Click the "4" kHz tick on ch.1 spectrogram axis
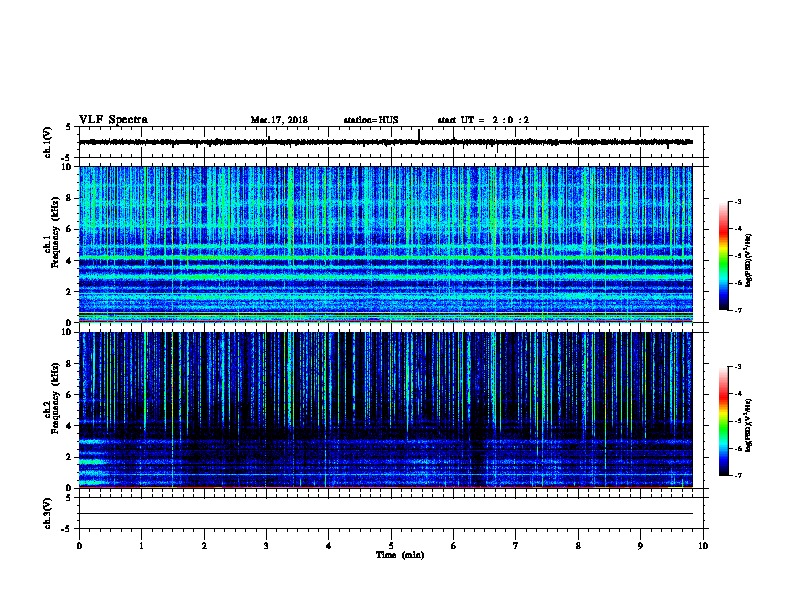The image size is (792, 612). pyautogui.click(x=70, y=261)
